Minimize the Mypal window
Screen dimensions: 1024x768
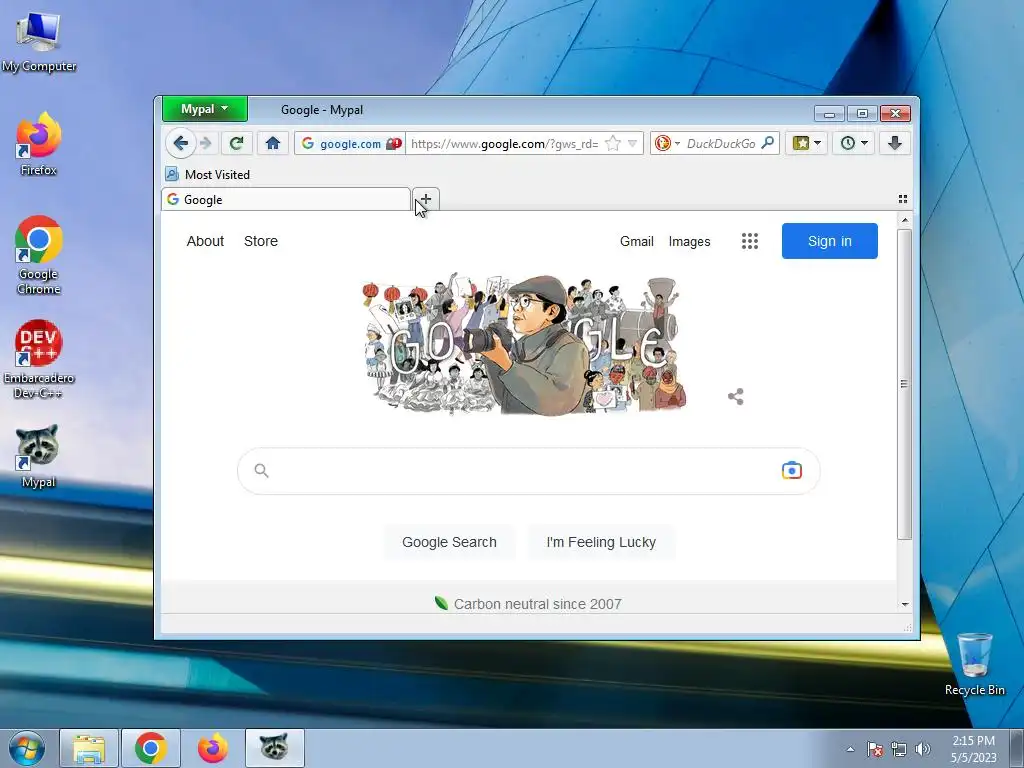(829, 114)
